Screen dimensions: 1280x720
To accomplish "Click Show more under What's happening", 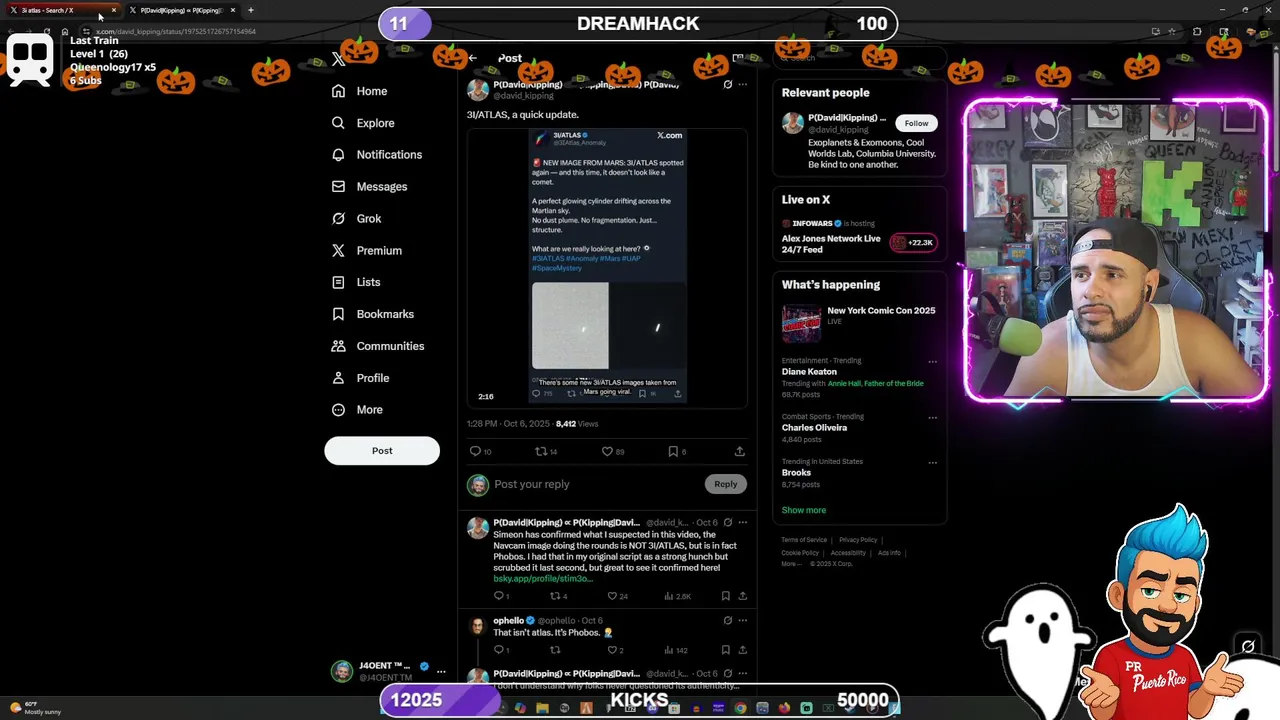I will [804, 510].
